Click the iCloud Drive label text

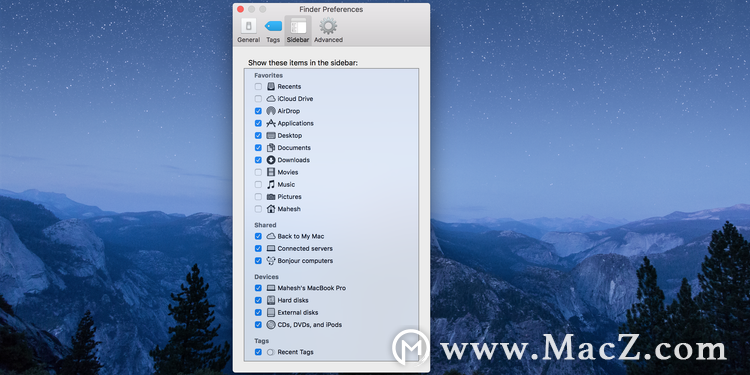click(295, 99)
